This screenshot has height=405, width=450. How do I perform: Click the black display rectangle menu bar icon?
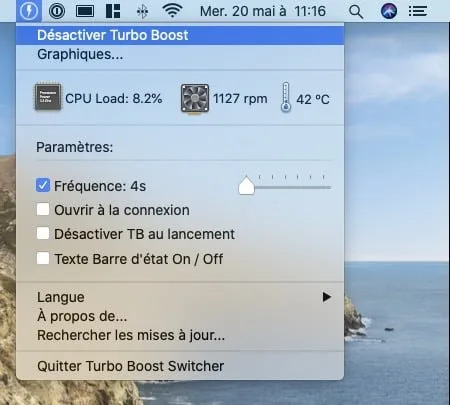[x=85, y=11]
